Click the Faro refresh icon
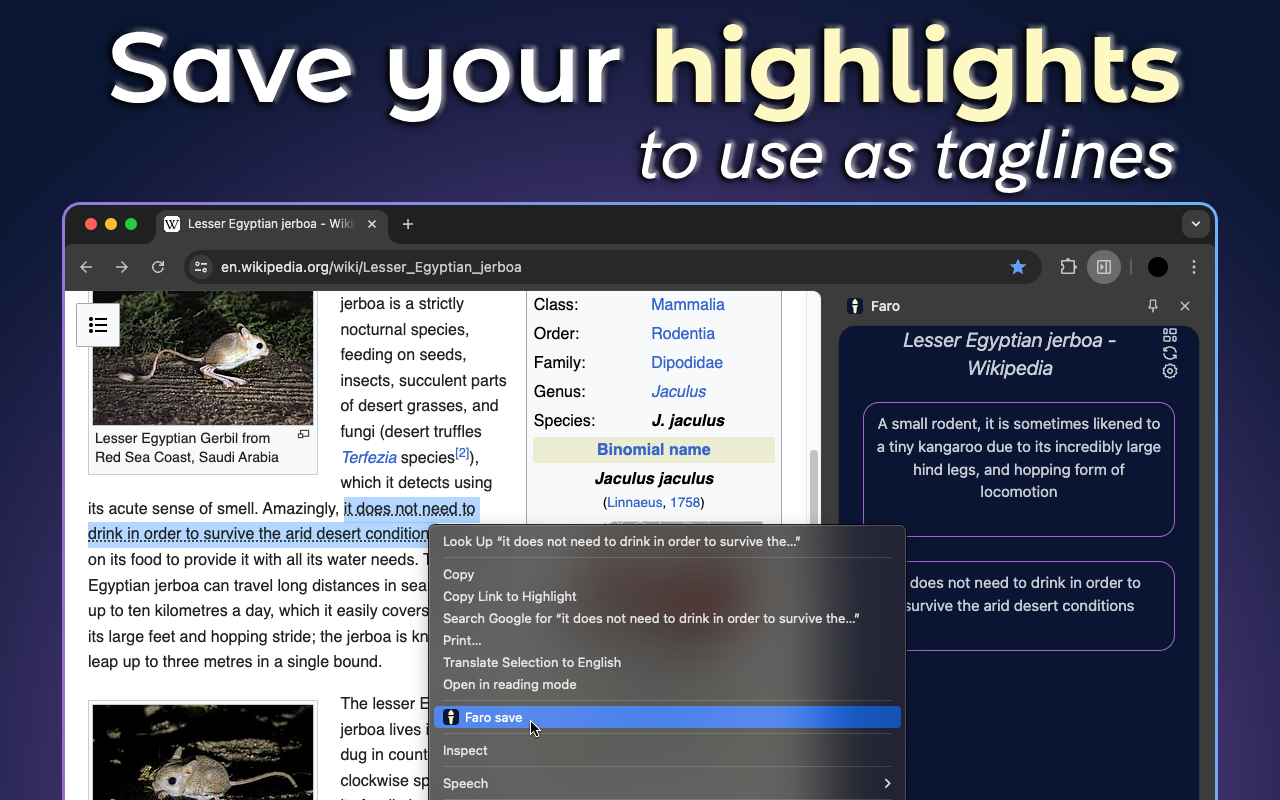This screenshot has width=1280, height=800. (x=1170, y=353)
